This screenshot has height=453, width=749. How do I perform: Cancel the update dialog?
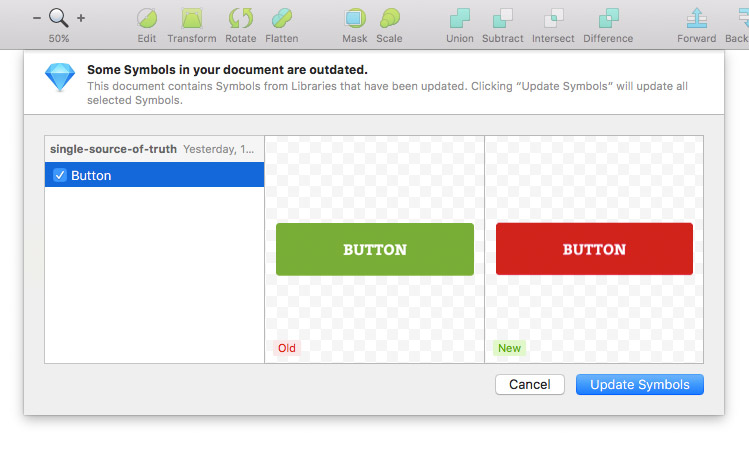(x=530, y=385)
